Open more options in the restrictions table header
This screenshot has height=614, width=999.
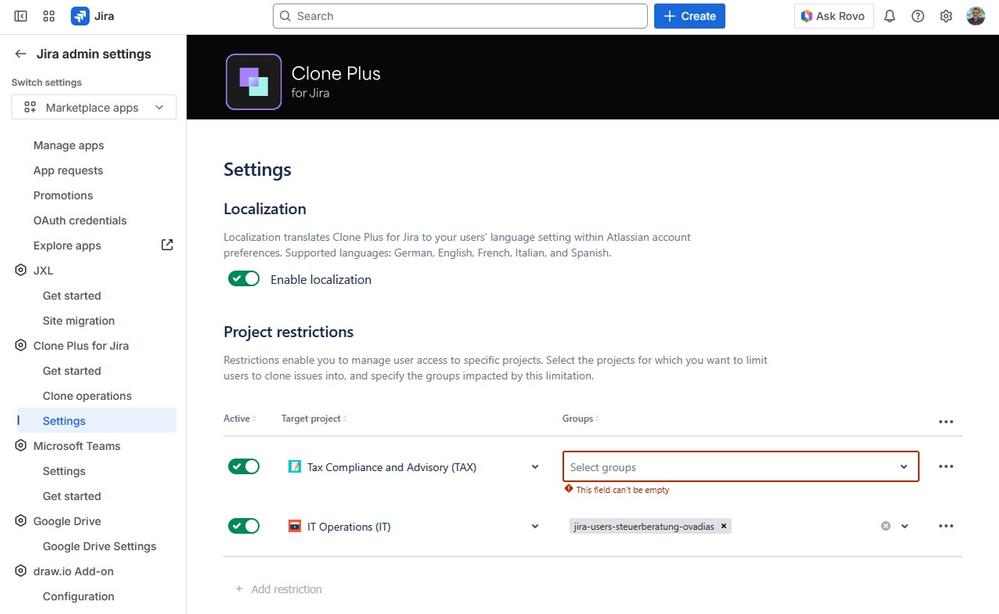point(945,422)
